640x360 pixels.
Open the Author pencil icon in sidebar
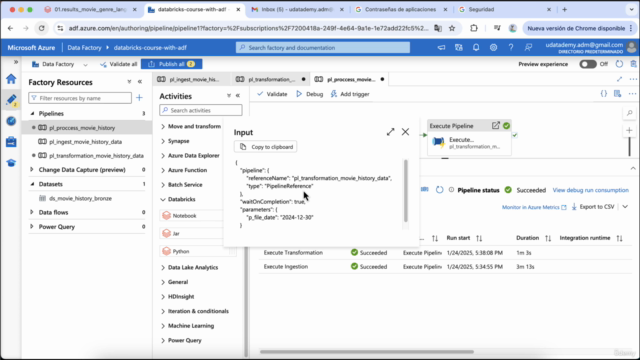pos(11,100)
